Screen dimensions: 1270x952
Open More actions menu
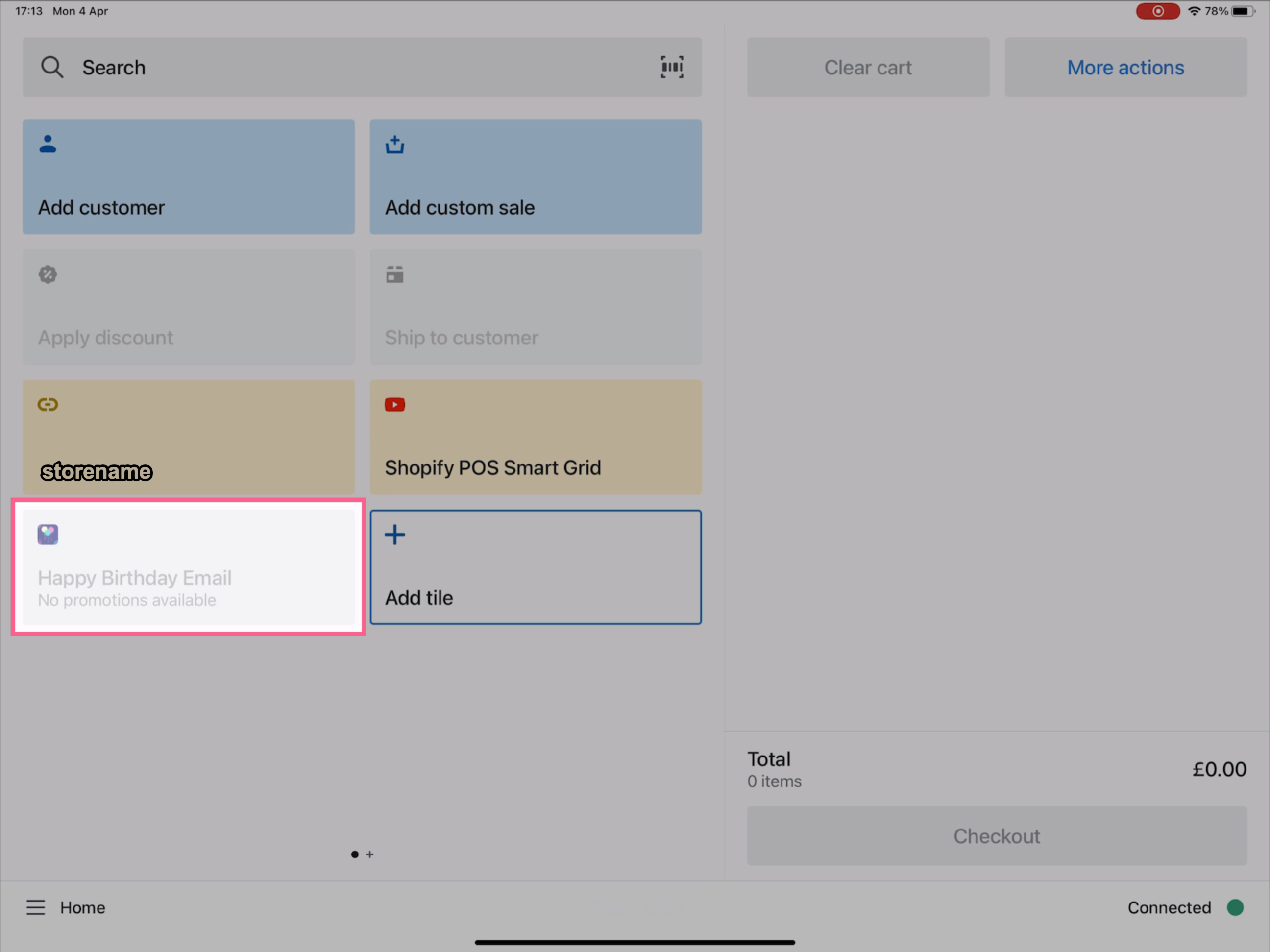[x=1125, y=67]
